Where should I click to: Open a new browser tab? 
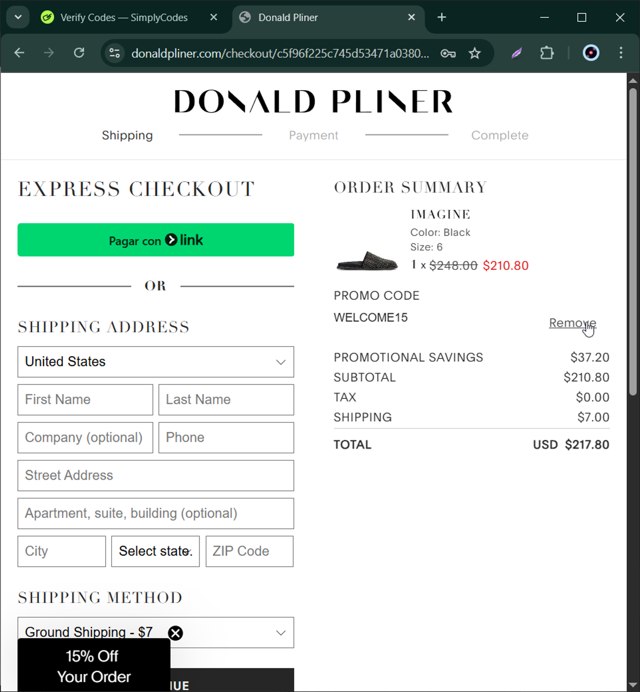pyautogui.click(x=441, y=17)
